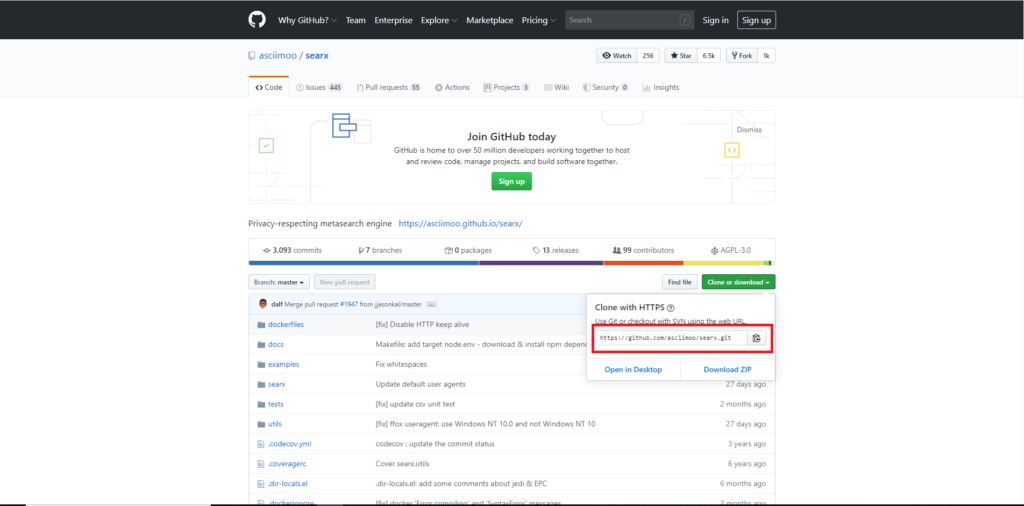Switch to the Actions tab
This screenshot has height=506, width=1024.
pos(452,87)
